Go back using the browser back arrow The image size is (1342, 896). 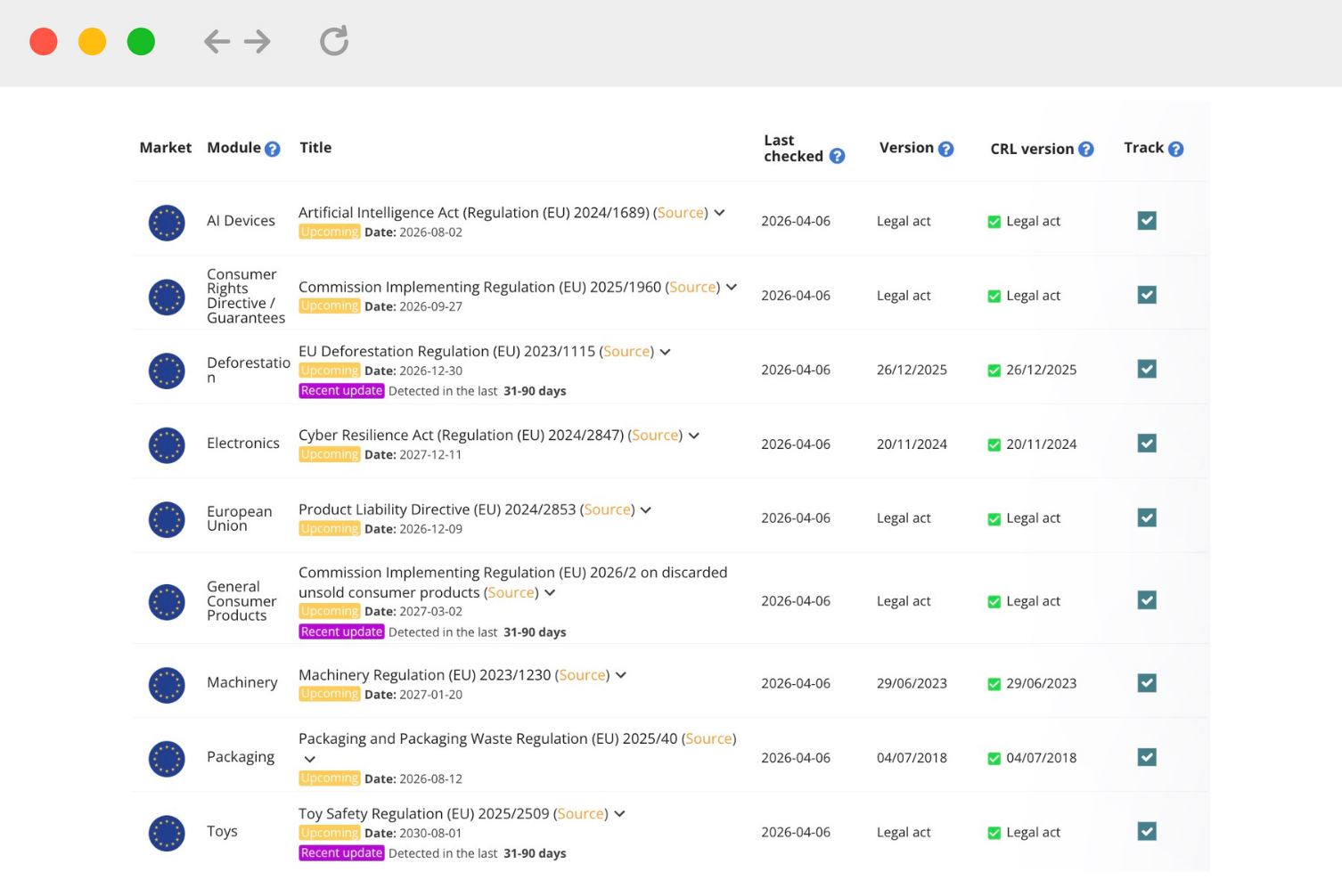tap(217, 41)
